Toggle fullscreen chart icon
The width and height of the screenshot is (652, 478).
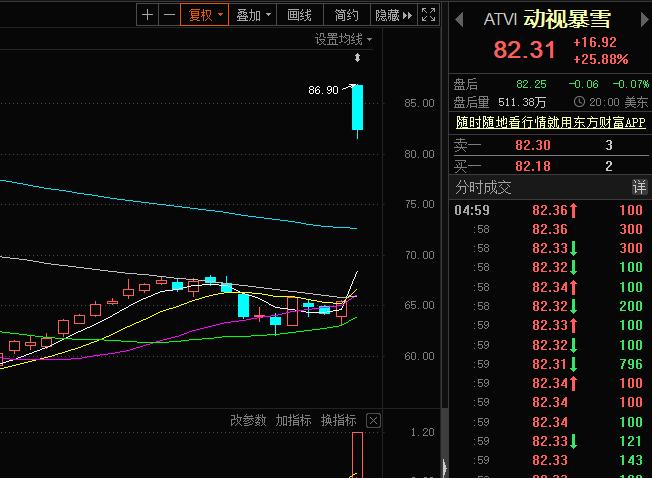click(x=428, y=15)
